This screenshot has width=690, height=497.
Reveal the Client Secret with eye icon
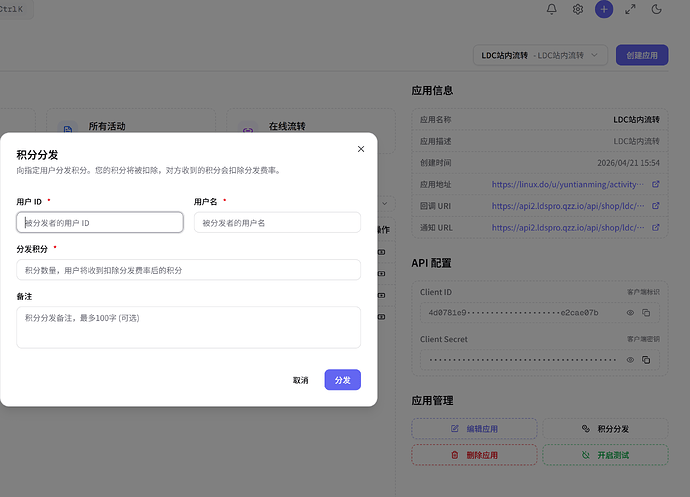tap(630, 360)
